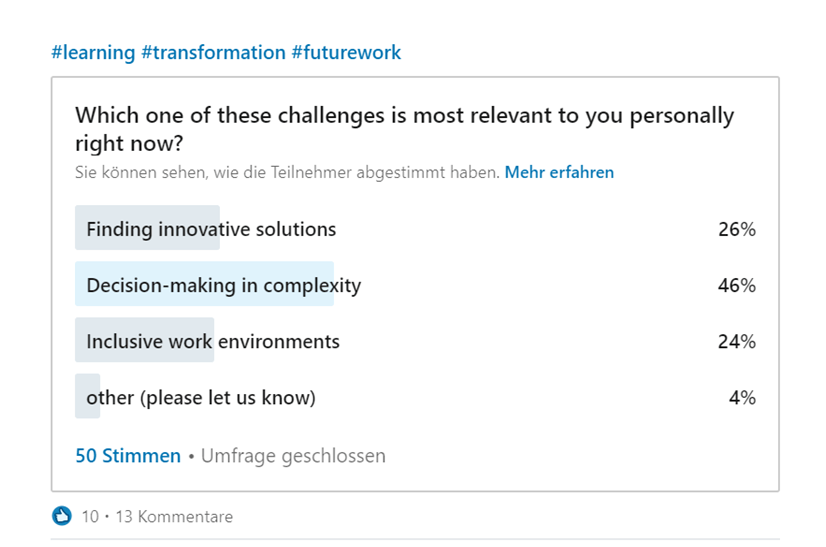The width and height of the screenshot is (826, 547).
Task: Open the '50 Stimmen' voters list
Action: (128, 456)
